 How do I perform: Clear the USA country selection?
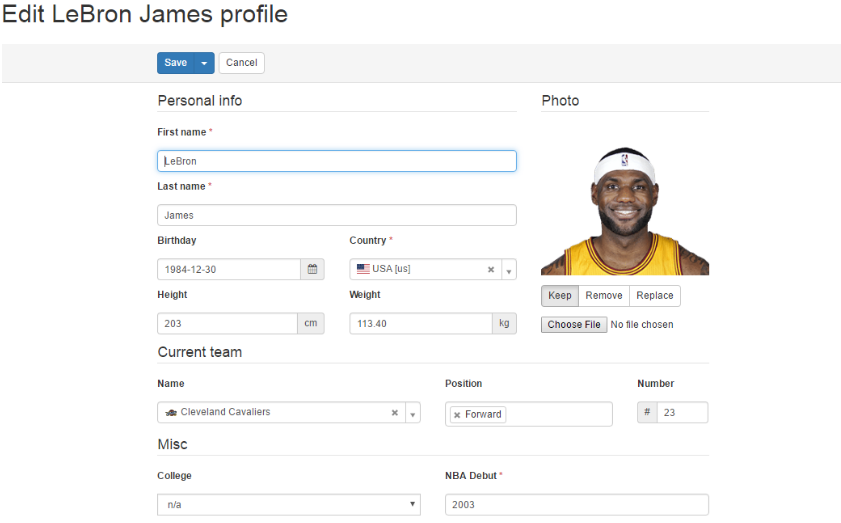[491, 269]
